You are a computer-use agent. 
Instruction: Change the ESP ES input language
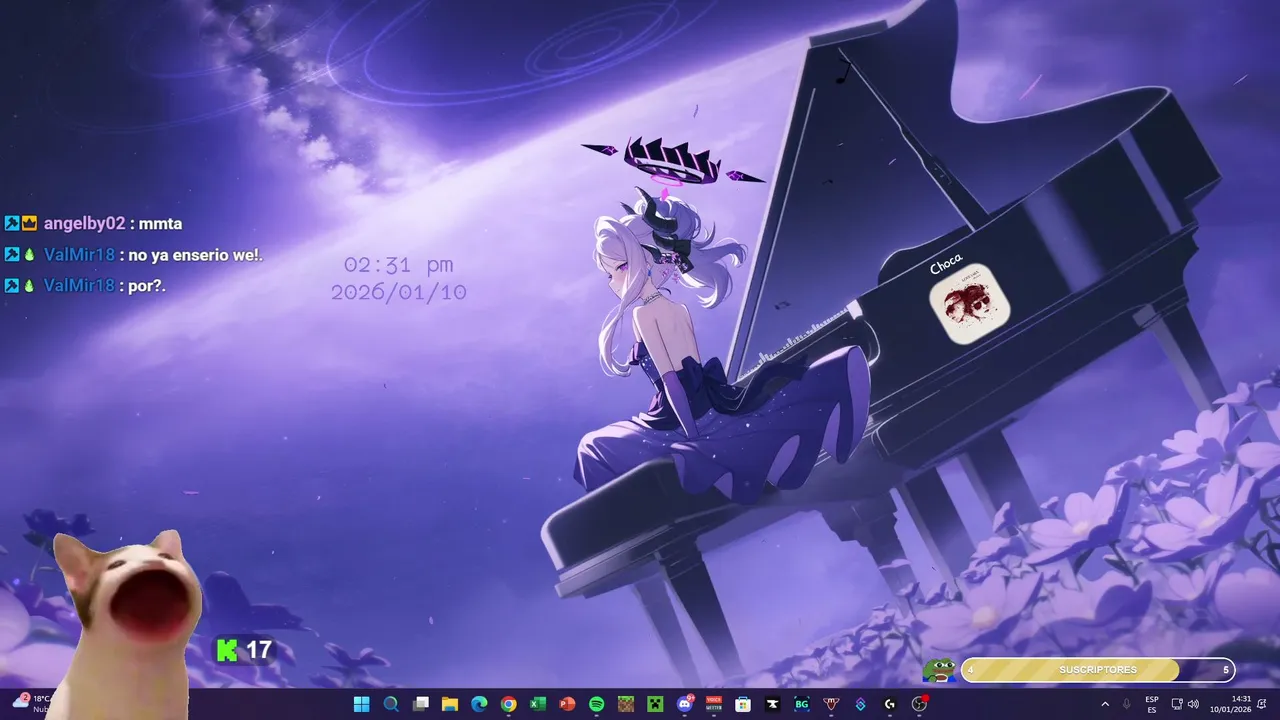[1152, 704]
